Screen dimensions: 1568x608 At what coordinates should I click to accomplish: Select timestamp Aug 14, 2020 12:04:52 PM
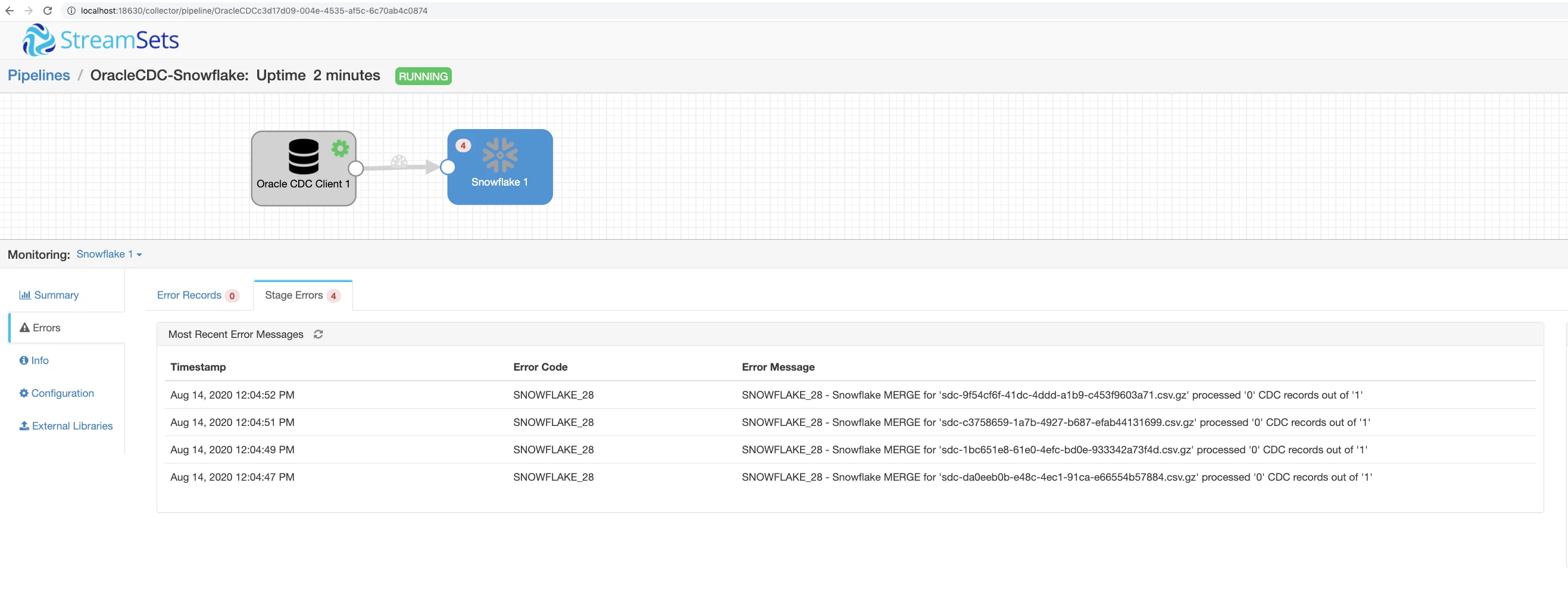click(x=233, y=395)
